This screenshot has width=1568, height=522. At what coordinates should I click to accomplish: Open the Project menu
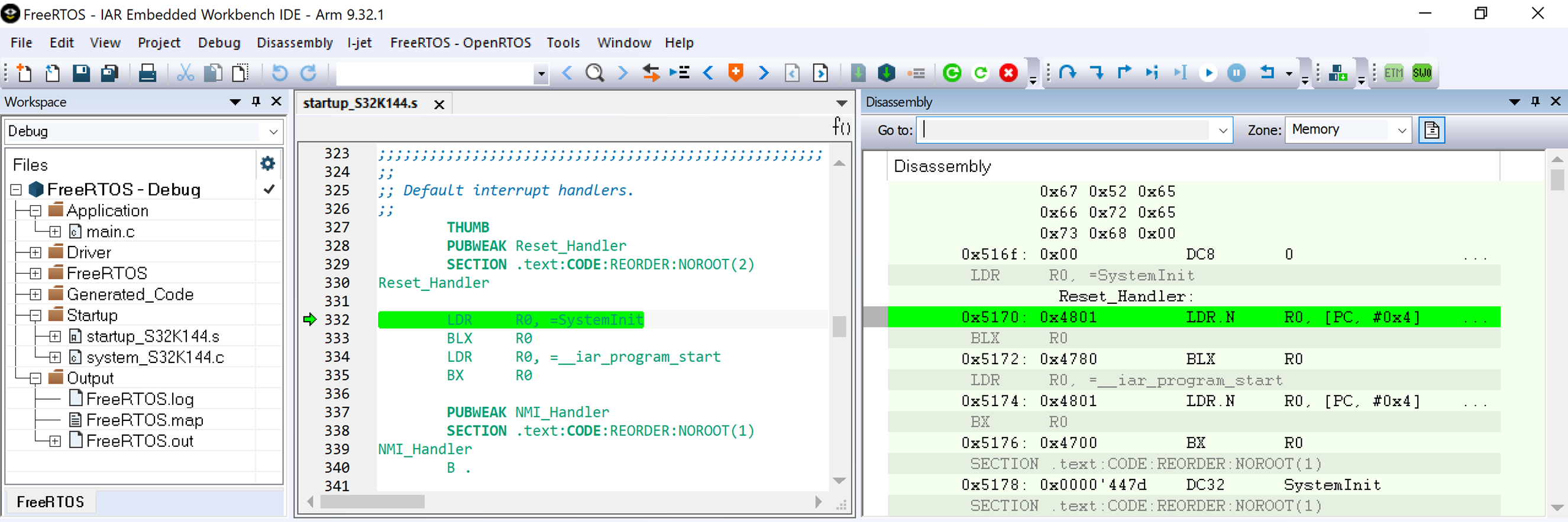pyautogui.click(x=159, y=43)
